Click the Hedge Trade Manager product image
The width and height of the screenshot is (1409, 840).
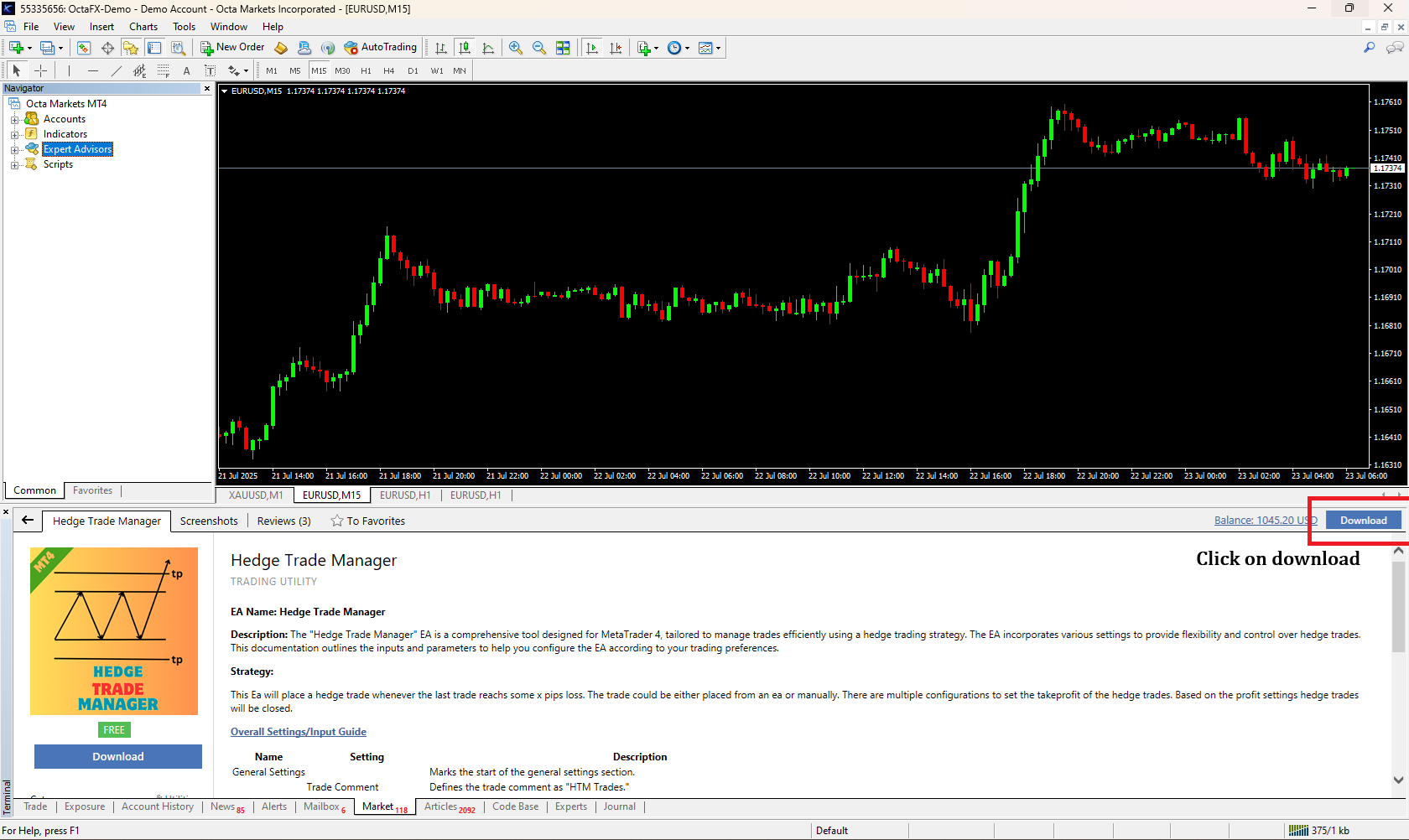[114, 631]
